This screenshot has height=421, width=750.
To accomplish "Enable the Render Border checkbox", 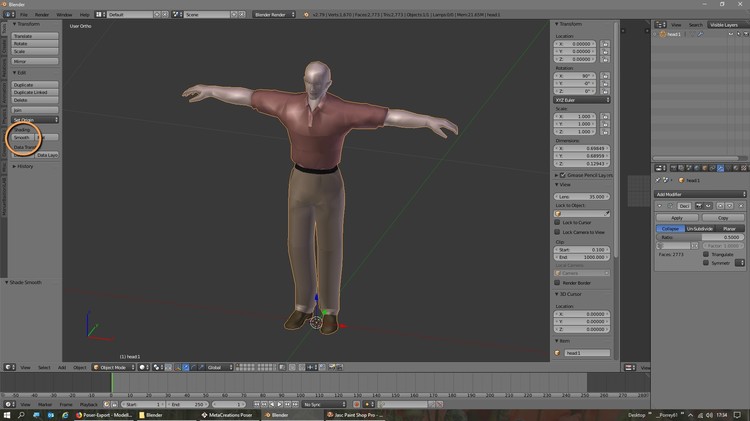I will [559, 283].
